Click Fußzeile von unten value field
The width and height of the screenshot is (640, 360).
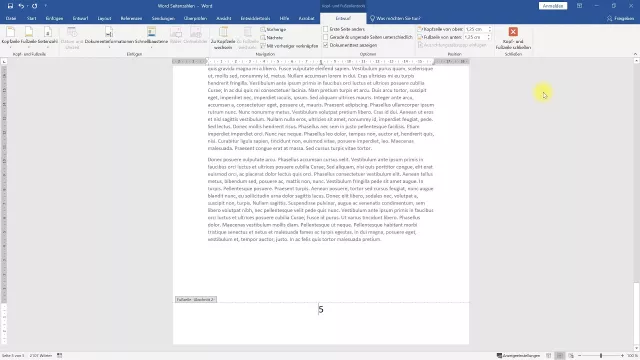(475, 37)
